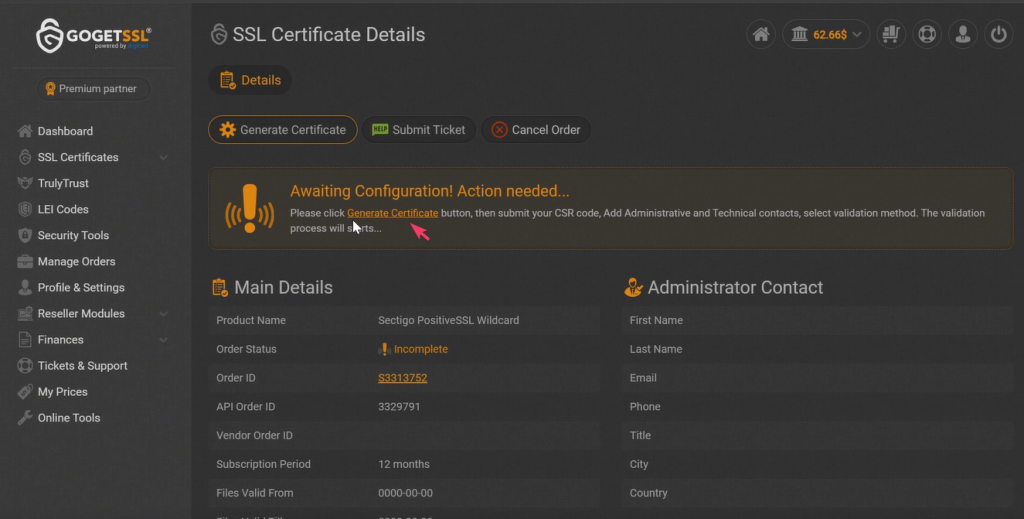Open the shopping cart icon
Image resolution: width=1024 pixels, height=519 pixels.
[x=891, y=35]
